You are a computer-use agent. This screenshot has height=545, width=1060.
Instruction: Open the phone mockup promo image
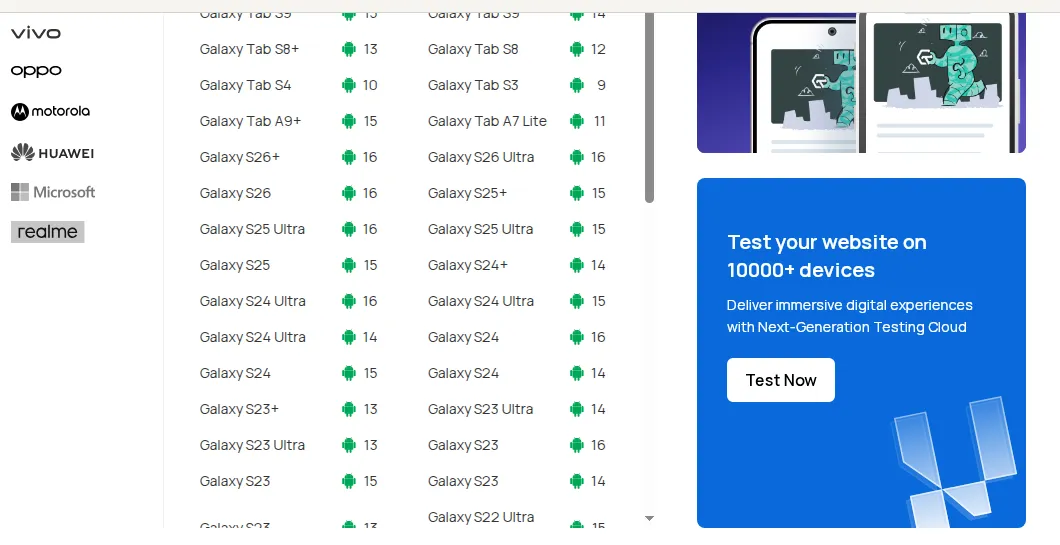861,82
